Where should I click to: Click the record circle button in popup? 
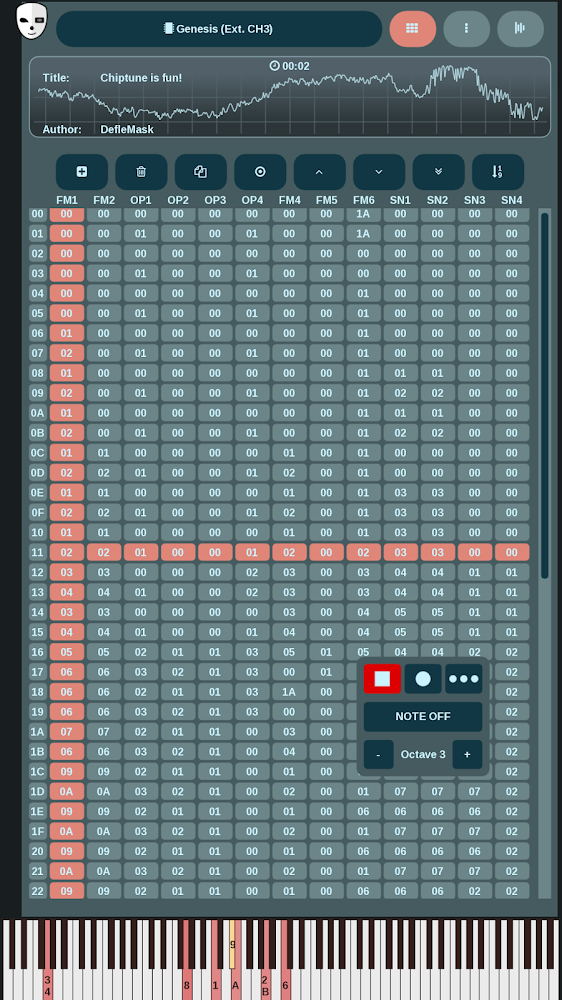tap(423, 679)
